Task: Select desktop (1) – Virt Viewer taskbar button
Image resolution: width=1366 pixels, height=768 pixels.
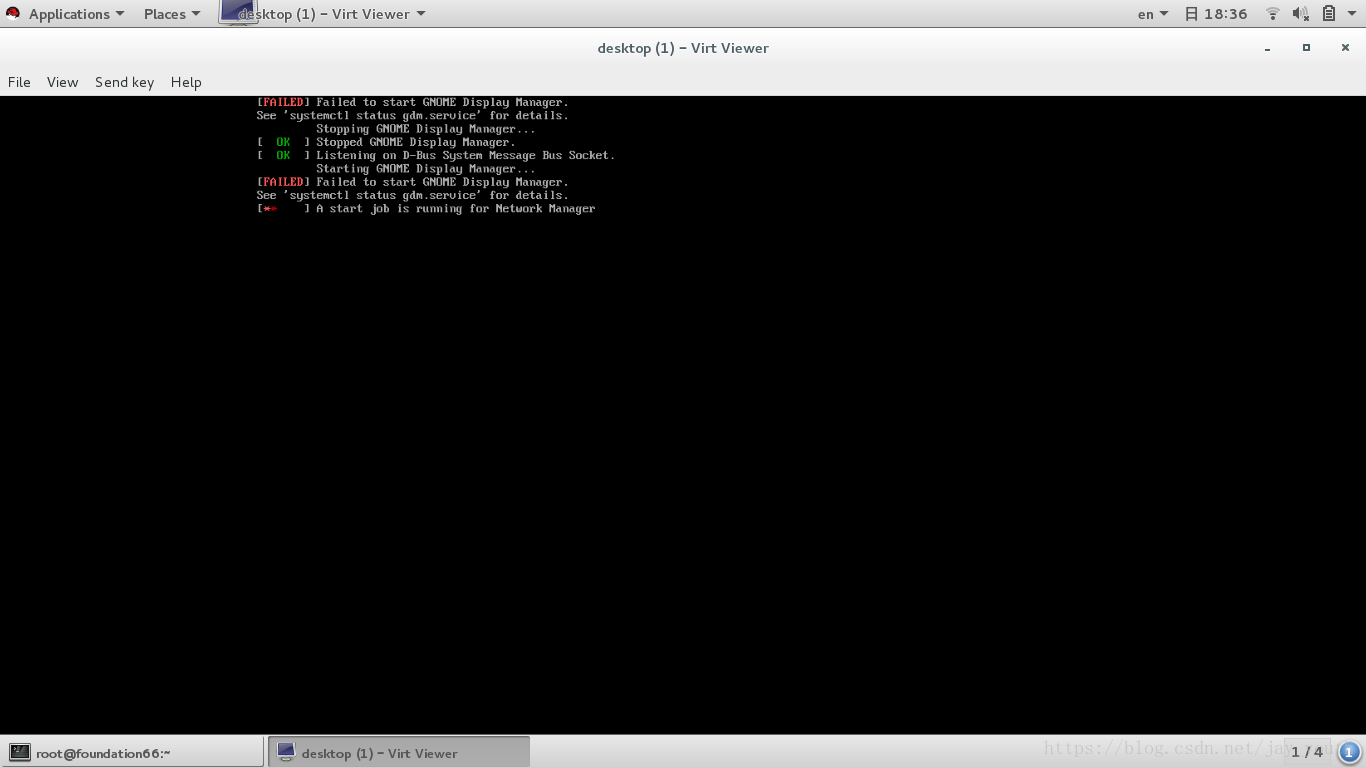Action: click(399, 752)
